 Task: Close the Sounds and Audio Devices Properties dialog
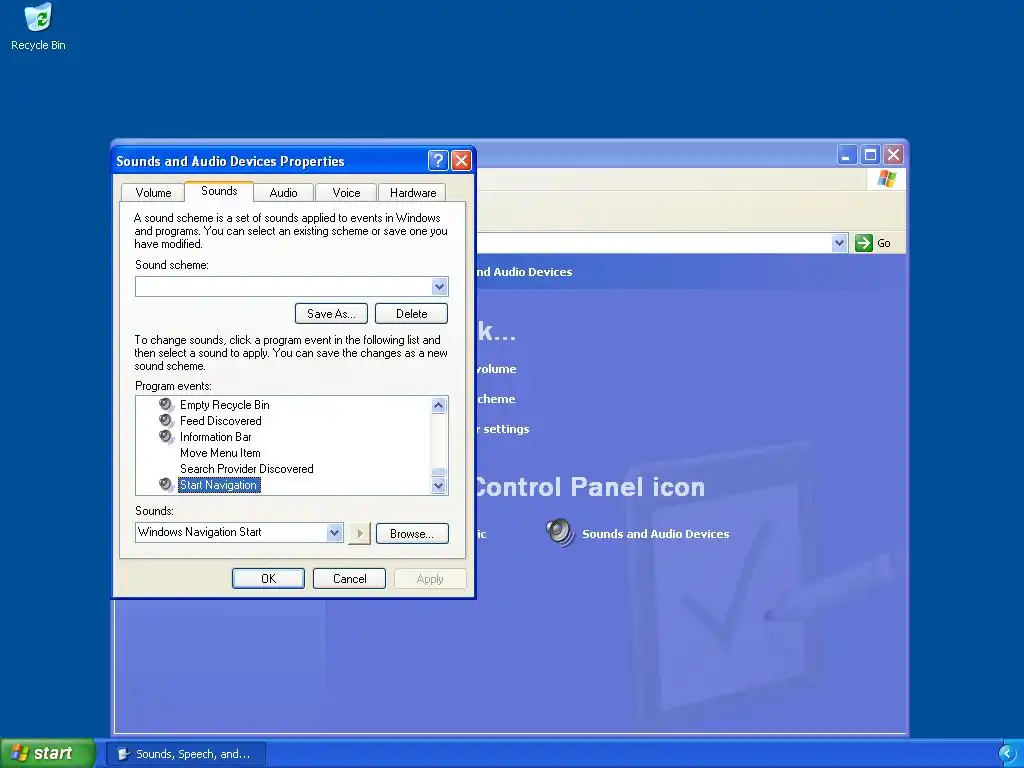(462, 161)
